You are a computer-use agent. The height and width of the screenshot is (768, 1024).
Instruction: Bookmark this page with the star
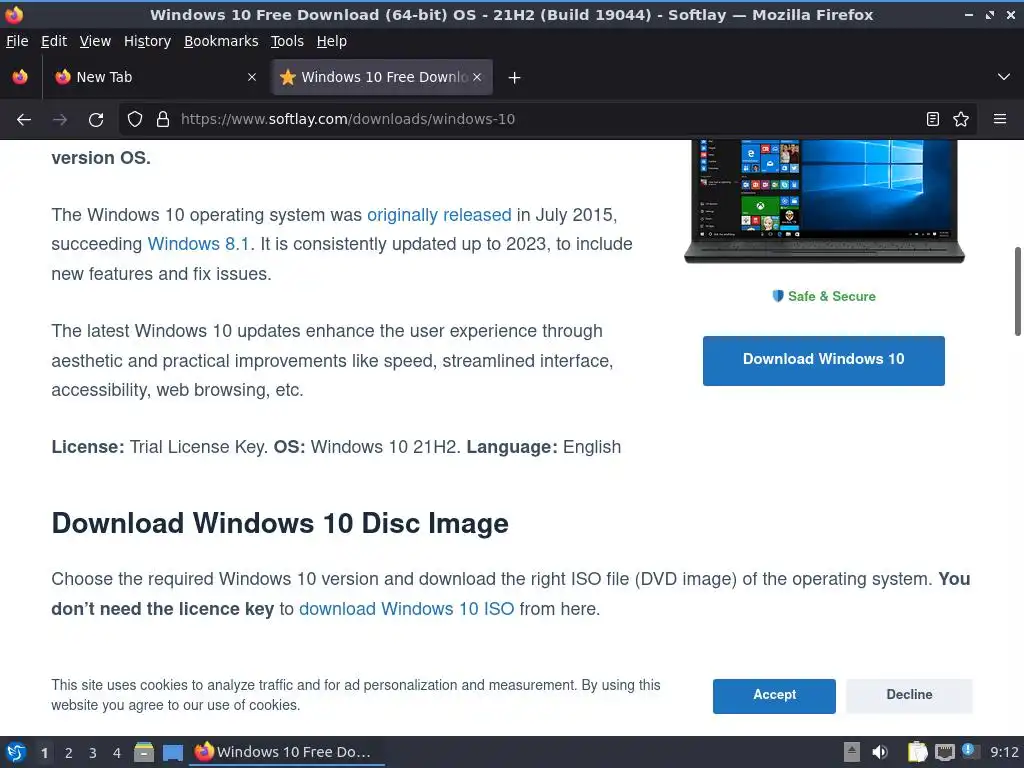coord(961,119)
